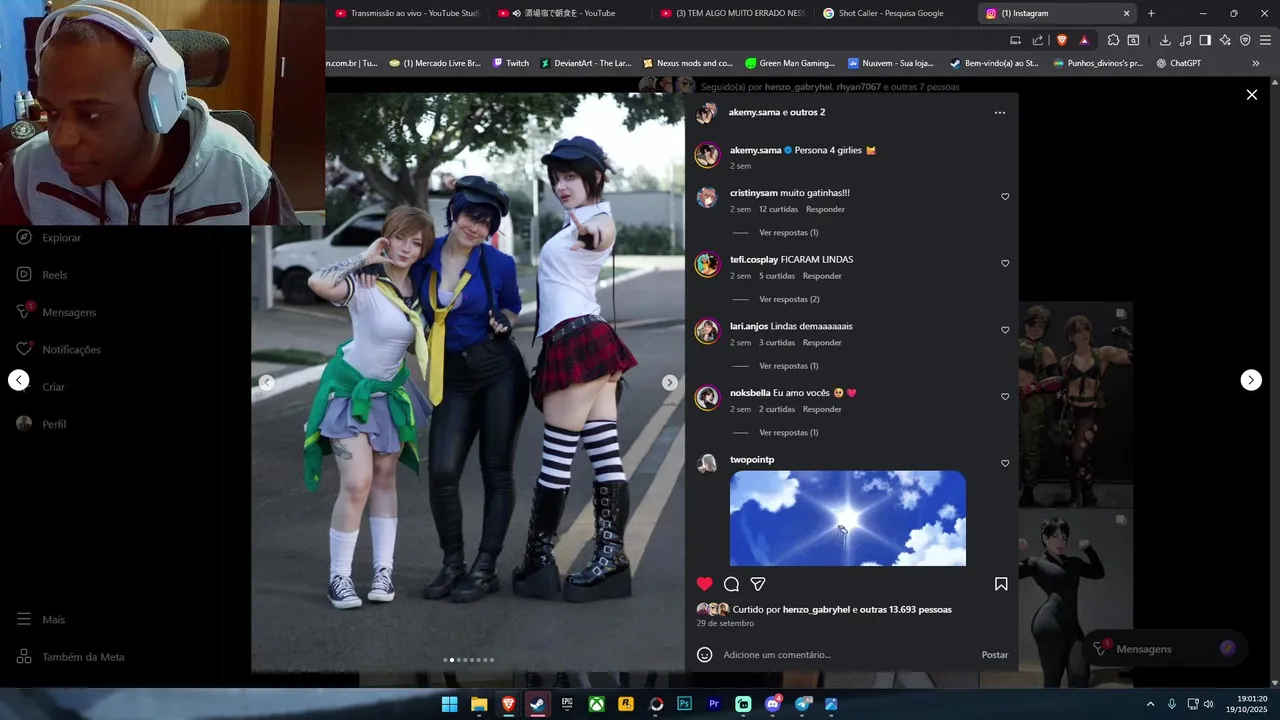
Task: Like cristinysam's comment with its heart
Action: (x=1005, y=197)
